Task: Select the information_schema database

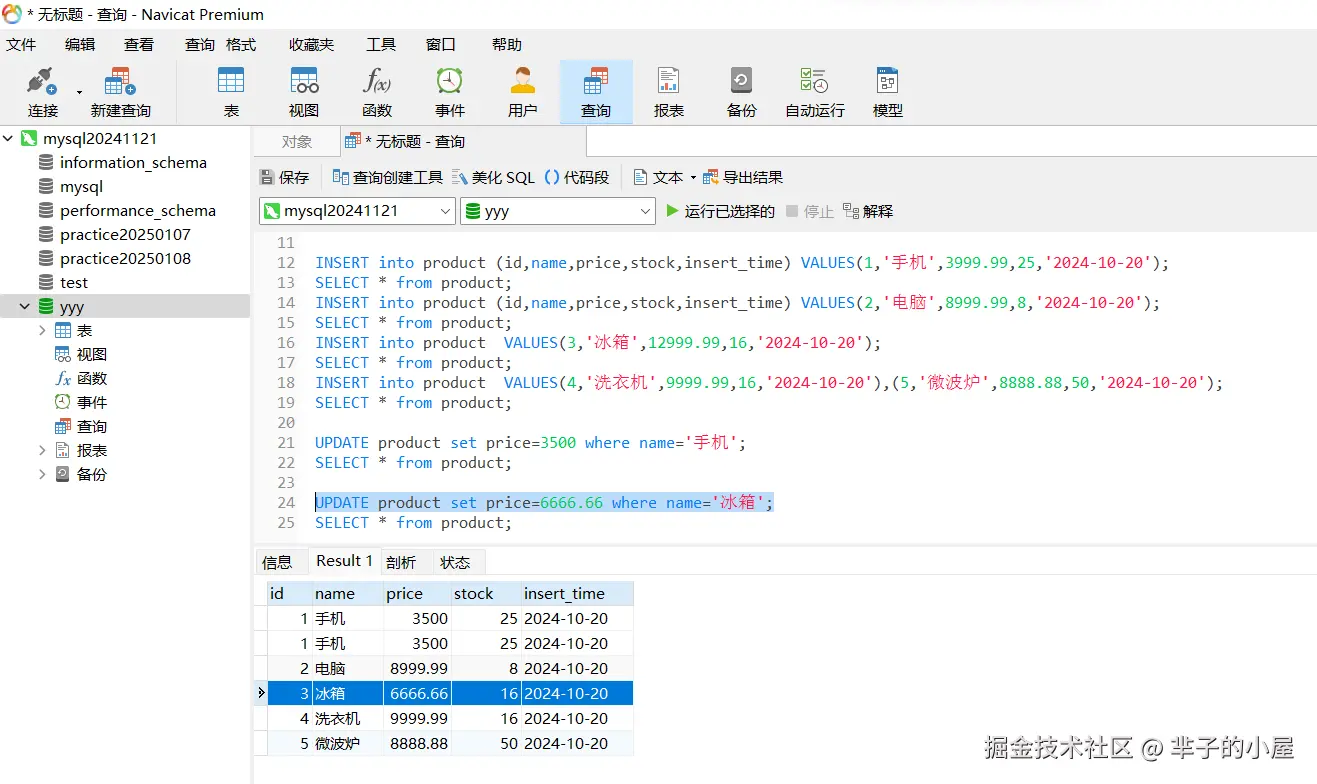Action: [133, 162]
